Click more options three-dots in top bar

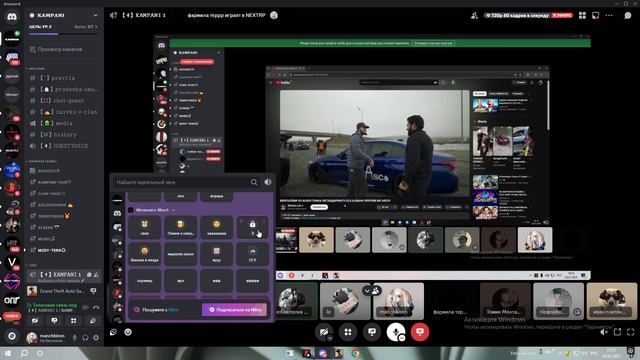coord(609,16)
